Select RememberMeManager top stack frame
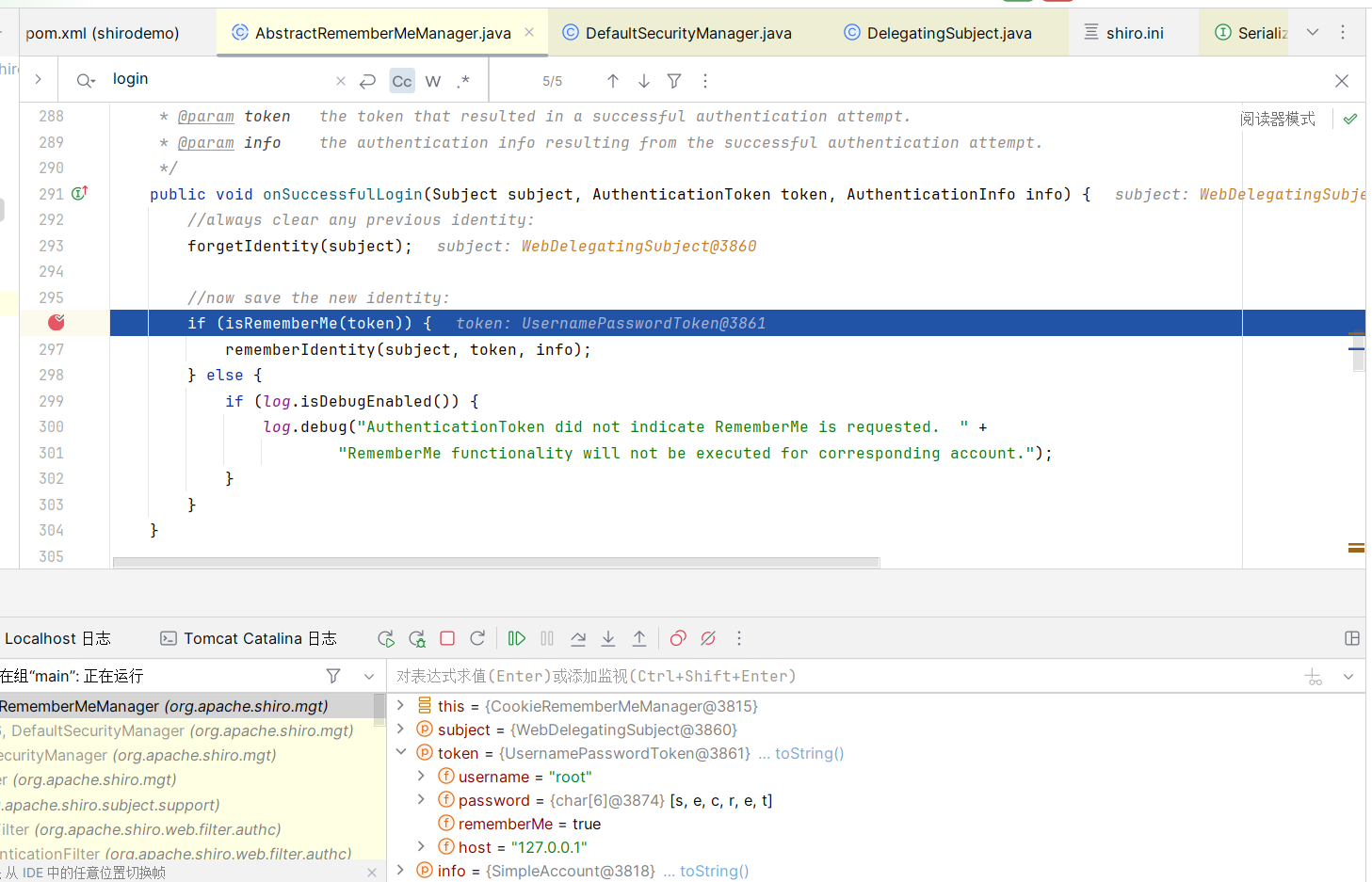 coord(186,706)
